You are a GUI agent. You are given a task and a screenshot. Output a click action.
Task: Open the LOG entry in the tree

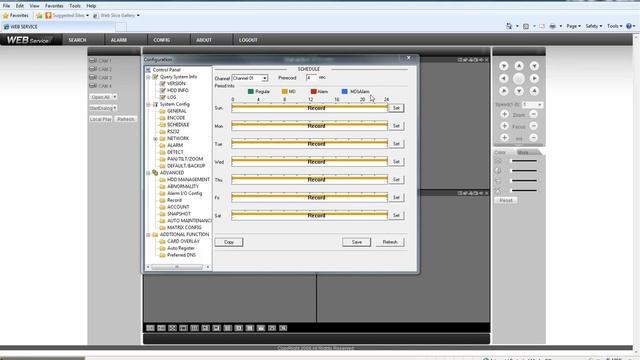(171, 97)
